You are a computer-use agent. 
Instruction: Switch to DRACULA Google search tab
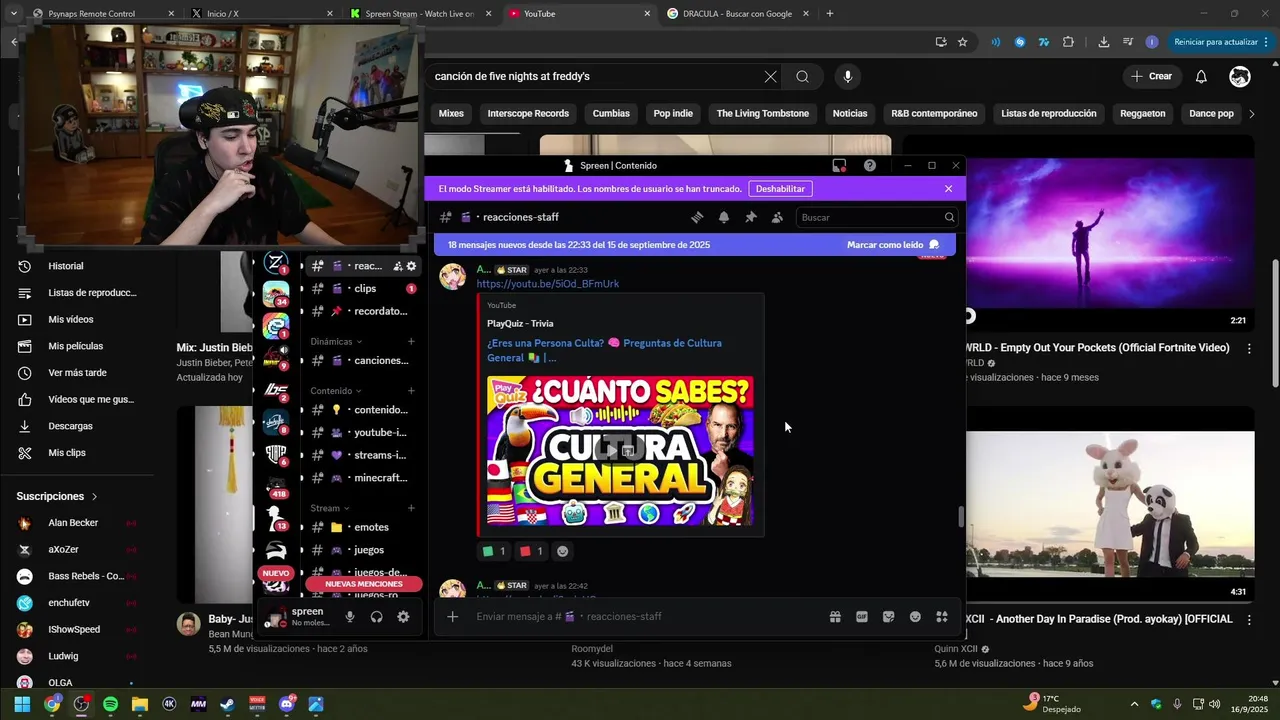(738, 14)
